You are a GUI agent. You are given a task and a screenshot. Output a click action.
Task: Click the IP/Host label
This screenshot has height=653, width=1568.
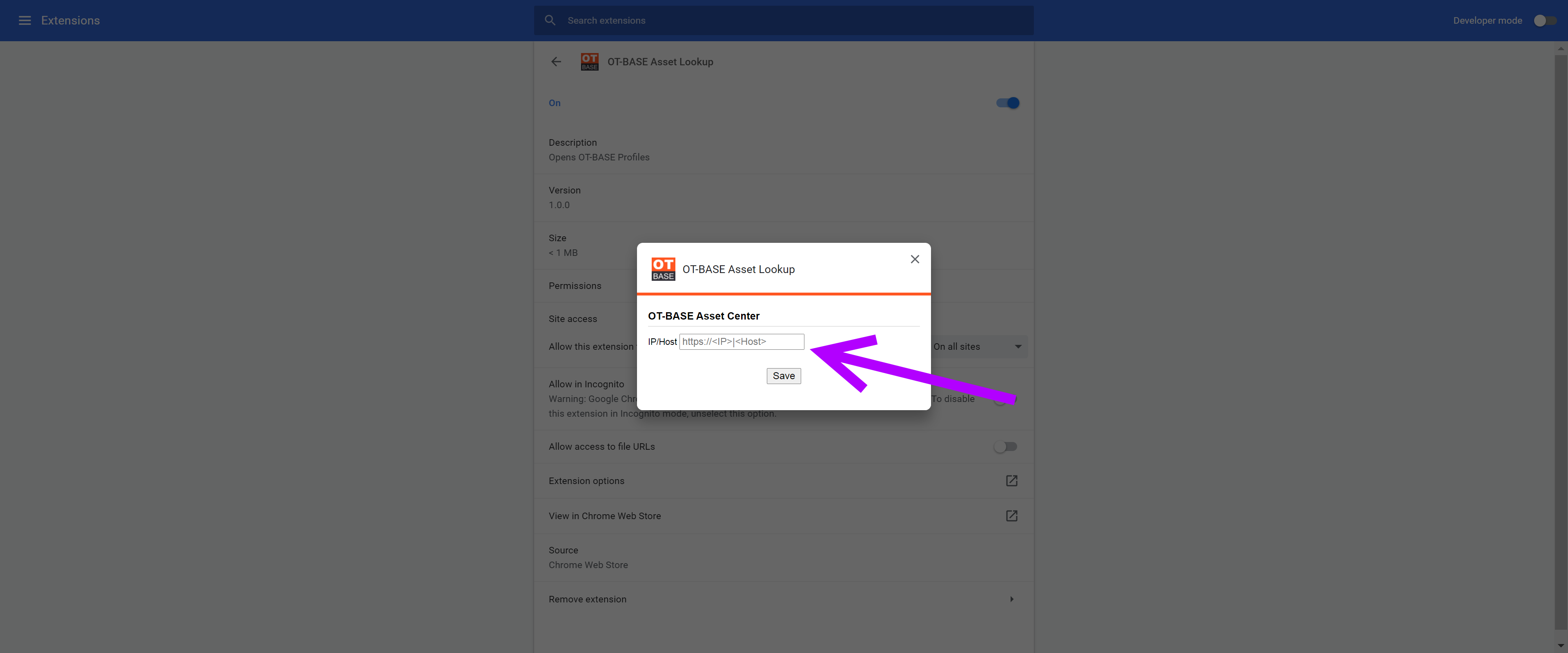tap(661, 342)
